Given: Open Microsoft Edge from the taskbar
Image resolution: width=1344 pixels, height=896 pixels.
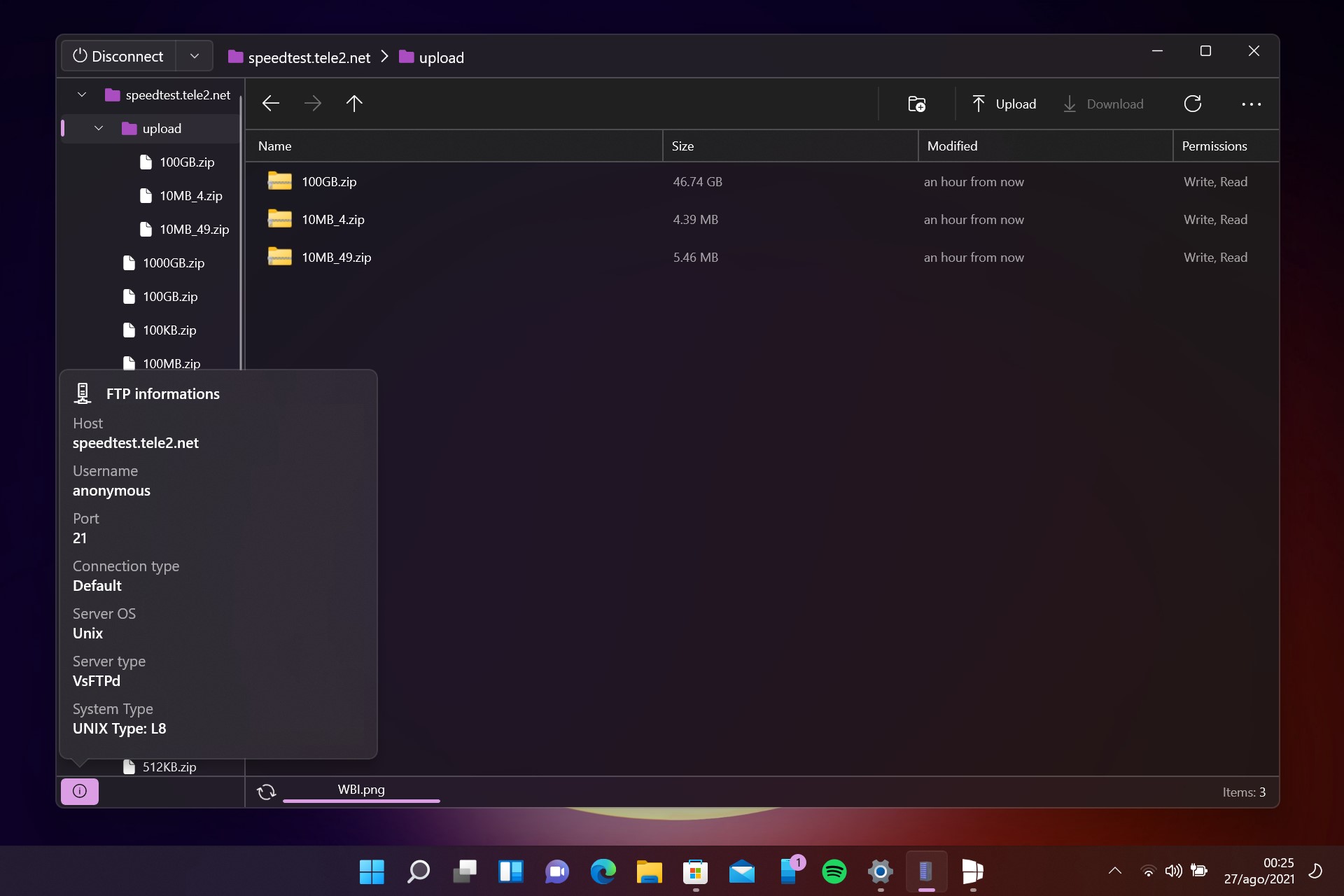Looking at the screenshot, I should tap(603, 871).
